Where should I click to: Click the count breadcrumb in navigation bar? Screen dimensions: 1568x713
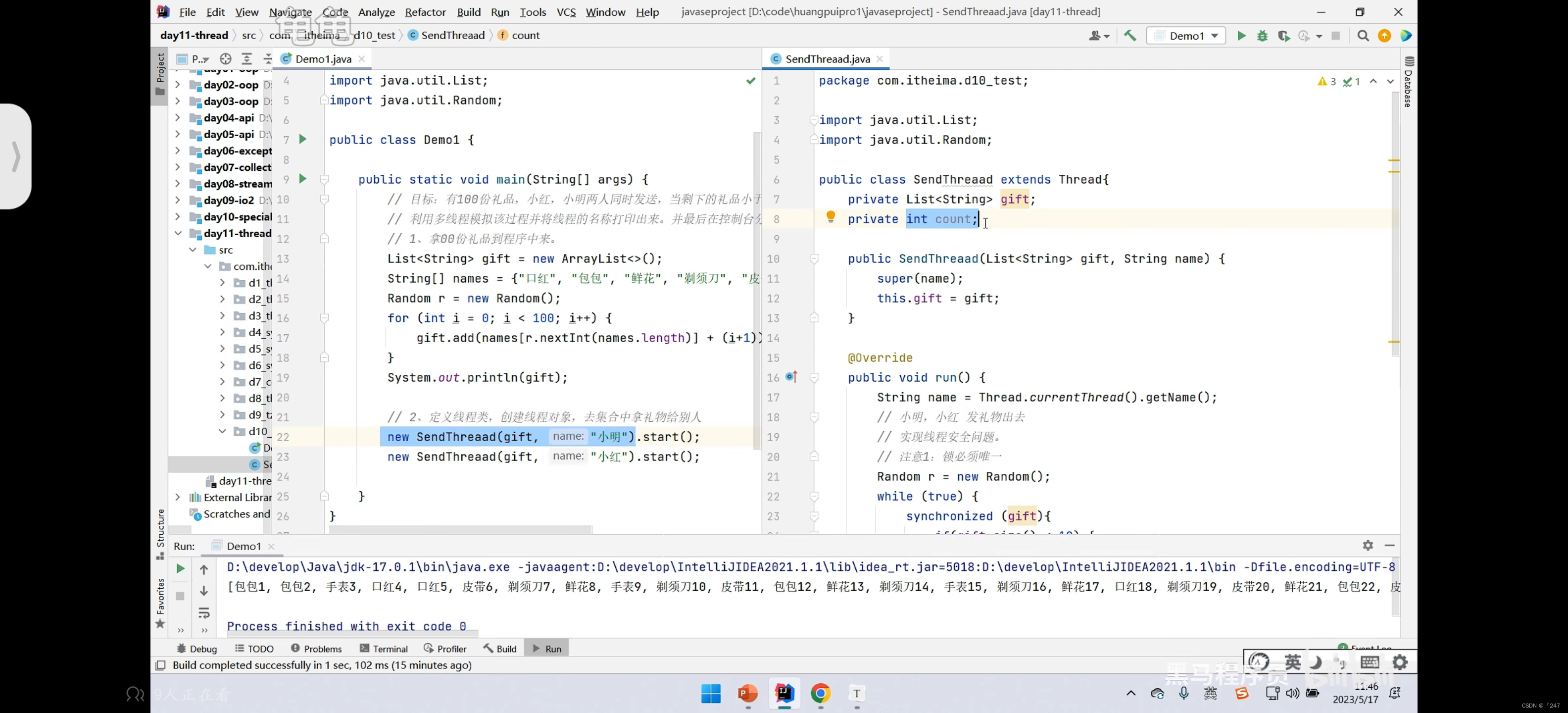526,34
